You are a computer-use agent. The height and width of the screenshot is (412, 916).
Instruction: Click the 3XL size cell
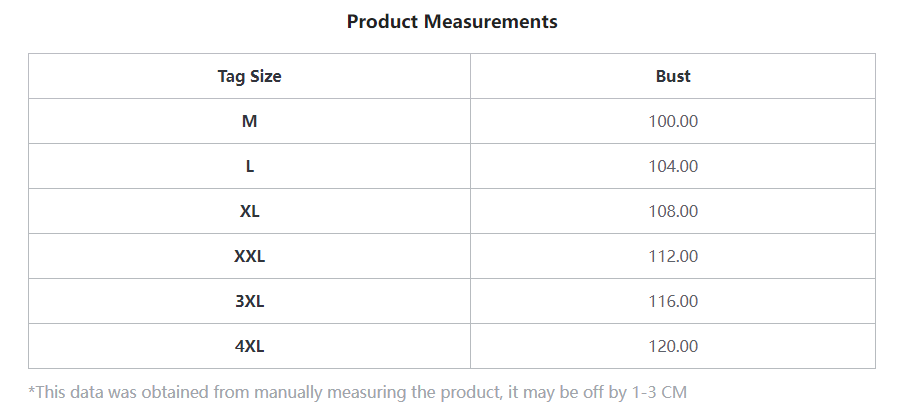(249, 301)
